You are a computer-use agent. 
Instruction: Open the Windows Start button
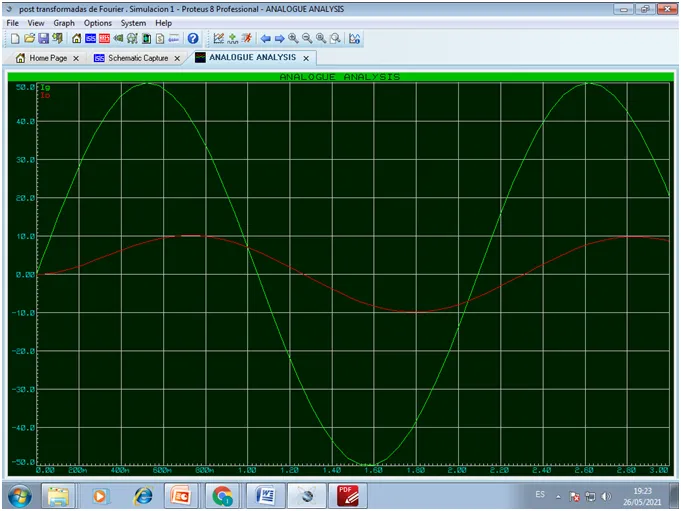20,496
